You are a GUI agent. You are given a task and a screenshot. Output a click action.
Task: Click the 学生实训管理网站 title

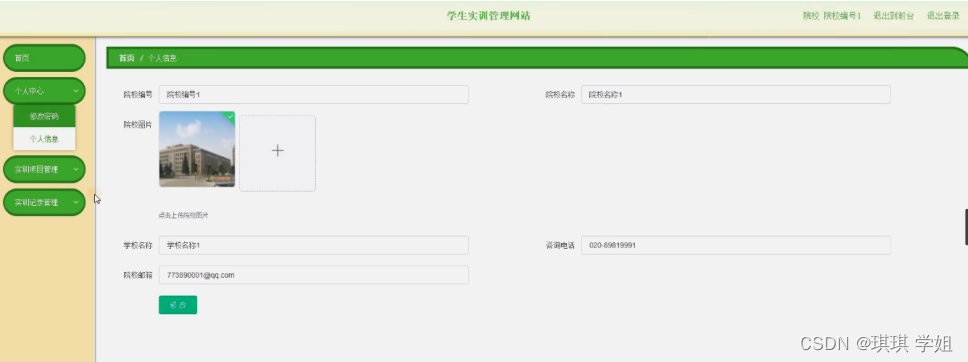(x=488, y=16)
